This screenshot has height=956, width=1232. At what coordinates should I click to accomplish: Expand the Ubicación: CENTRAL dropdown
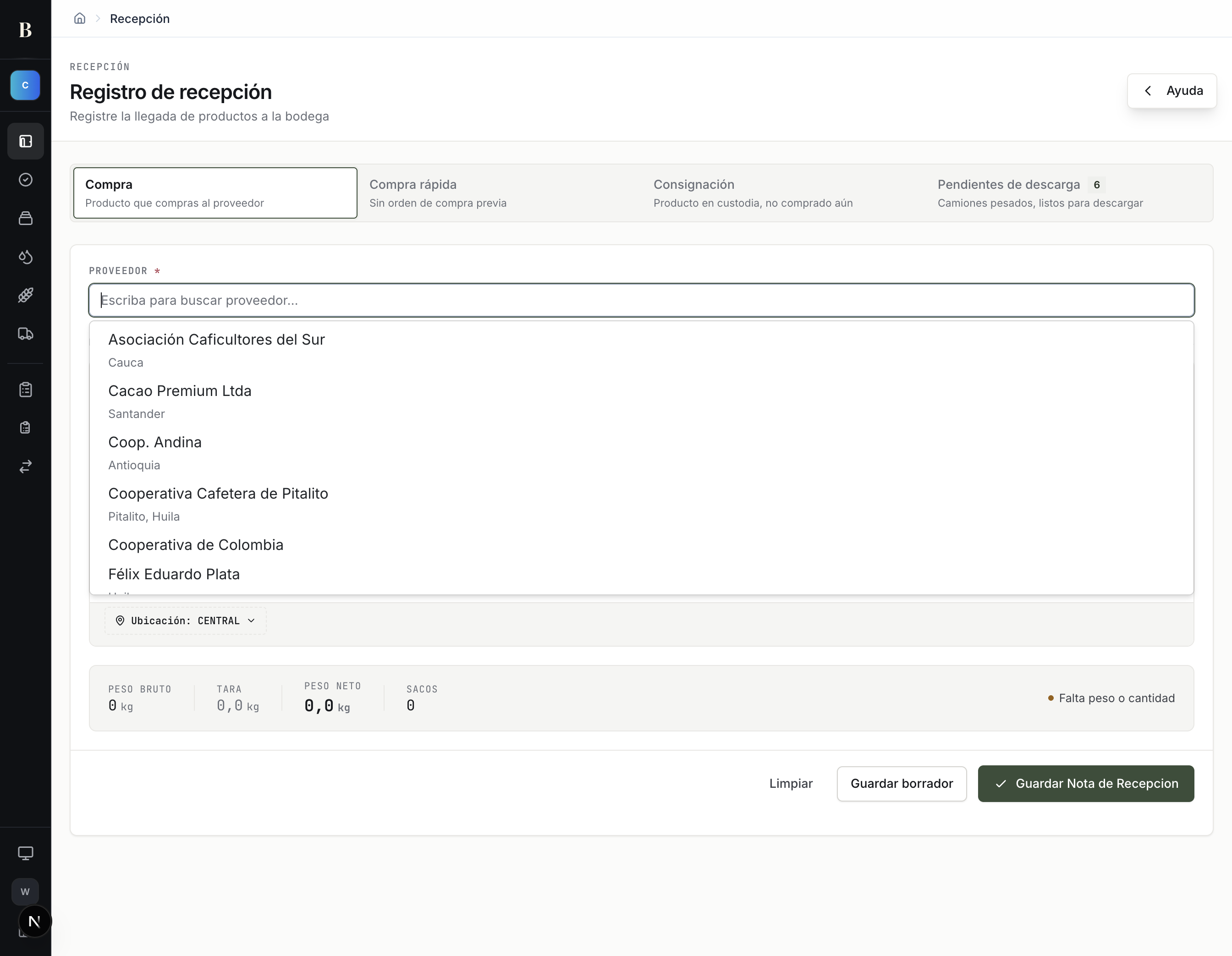coord(185,621)
